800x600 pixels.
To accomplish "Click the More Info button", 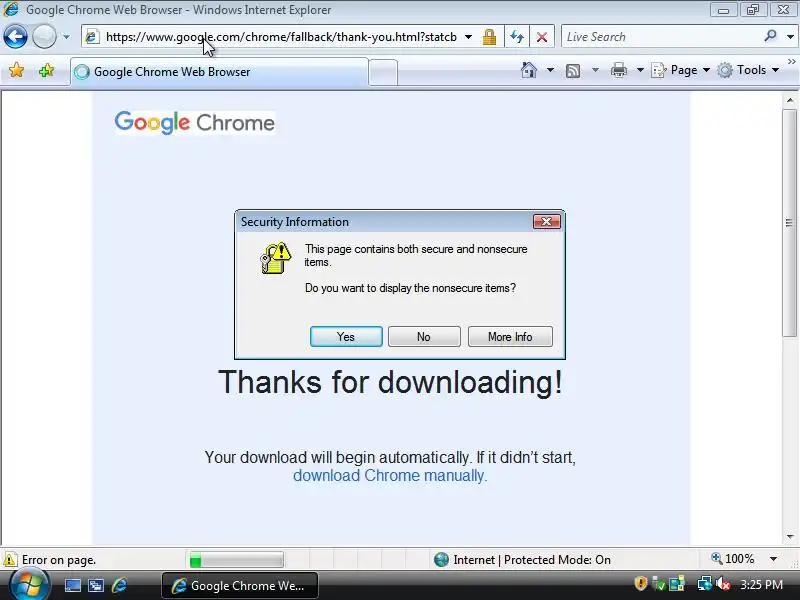I will pyautogui.click(x=510, y=337).
